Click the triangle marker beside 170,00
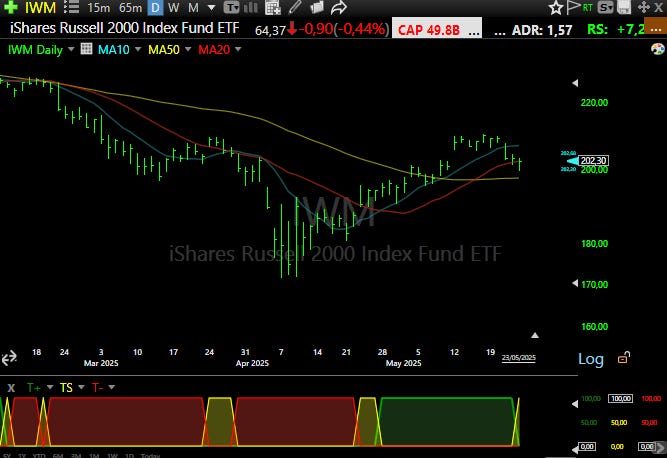Image resolution: width=667 pixels, height=458 pixels. 575,283
